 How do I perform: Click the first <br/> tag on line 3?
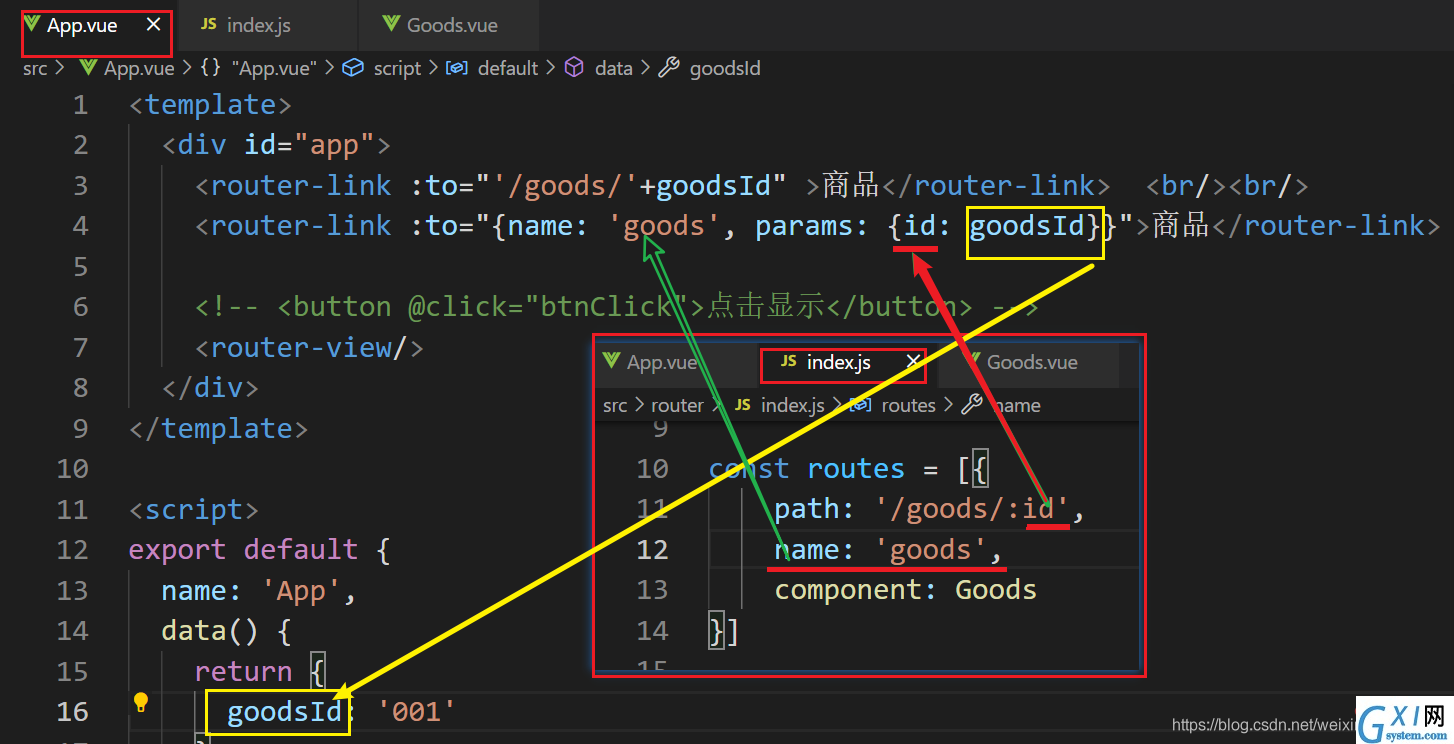pyautogui.click(x=1186, y=186)
